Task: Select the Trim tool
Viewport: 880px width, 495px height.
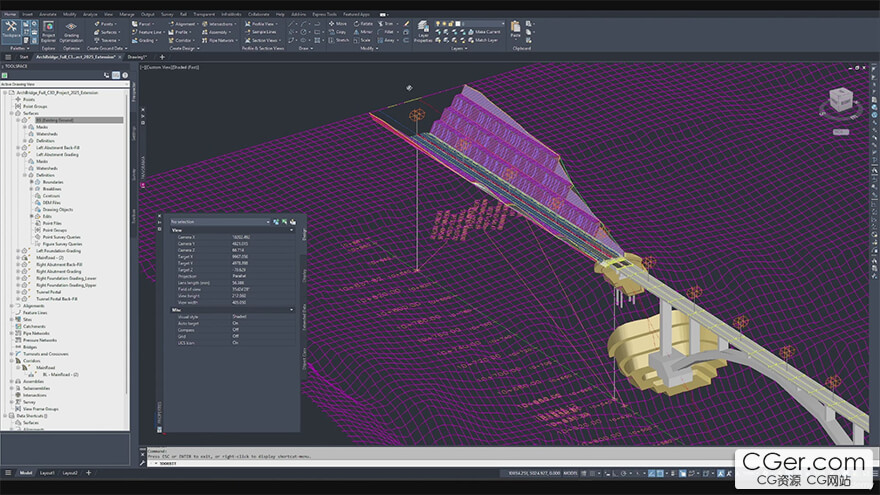Action: (x=386, y=24)
